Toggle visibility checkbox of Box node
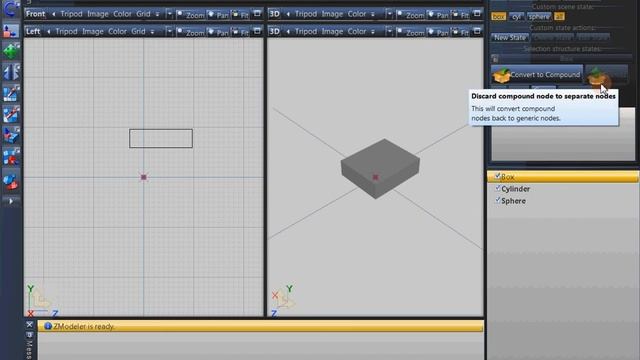This screenshot has width=640, height=360. [498, 176]
